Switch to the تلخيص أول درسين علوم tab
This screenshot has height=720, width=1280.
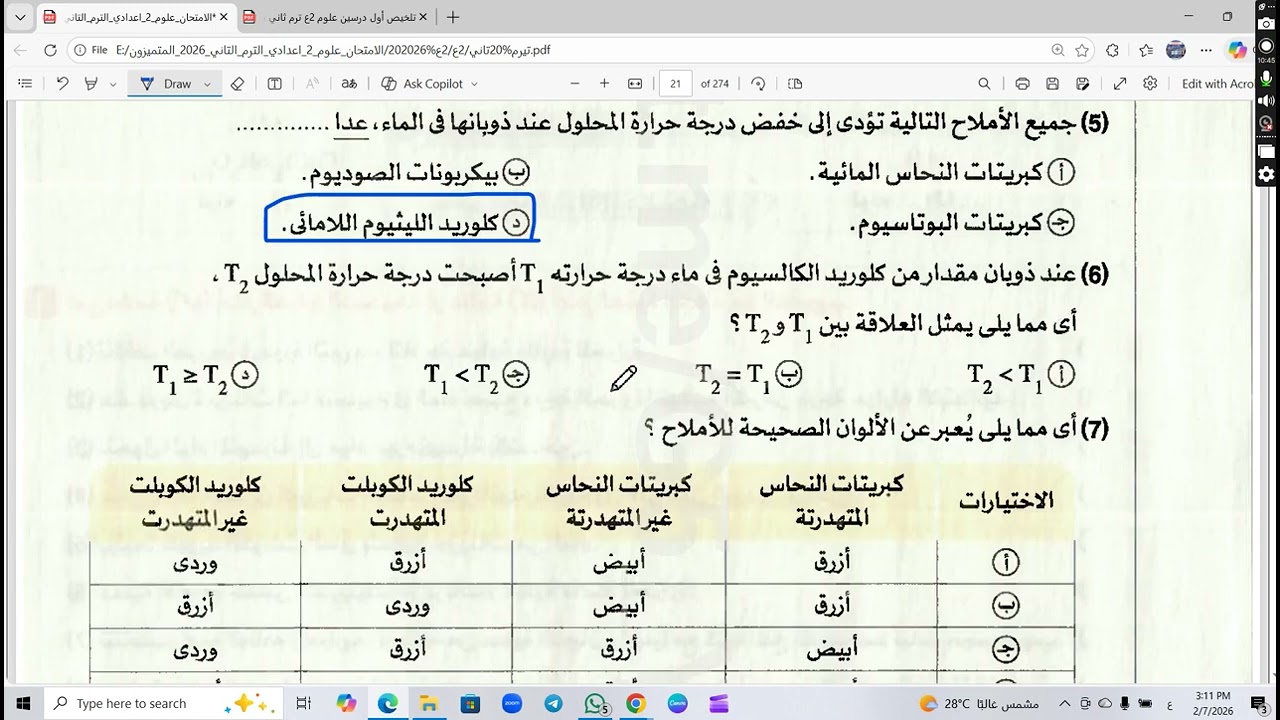pos(336,17)
